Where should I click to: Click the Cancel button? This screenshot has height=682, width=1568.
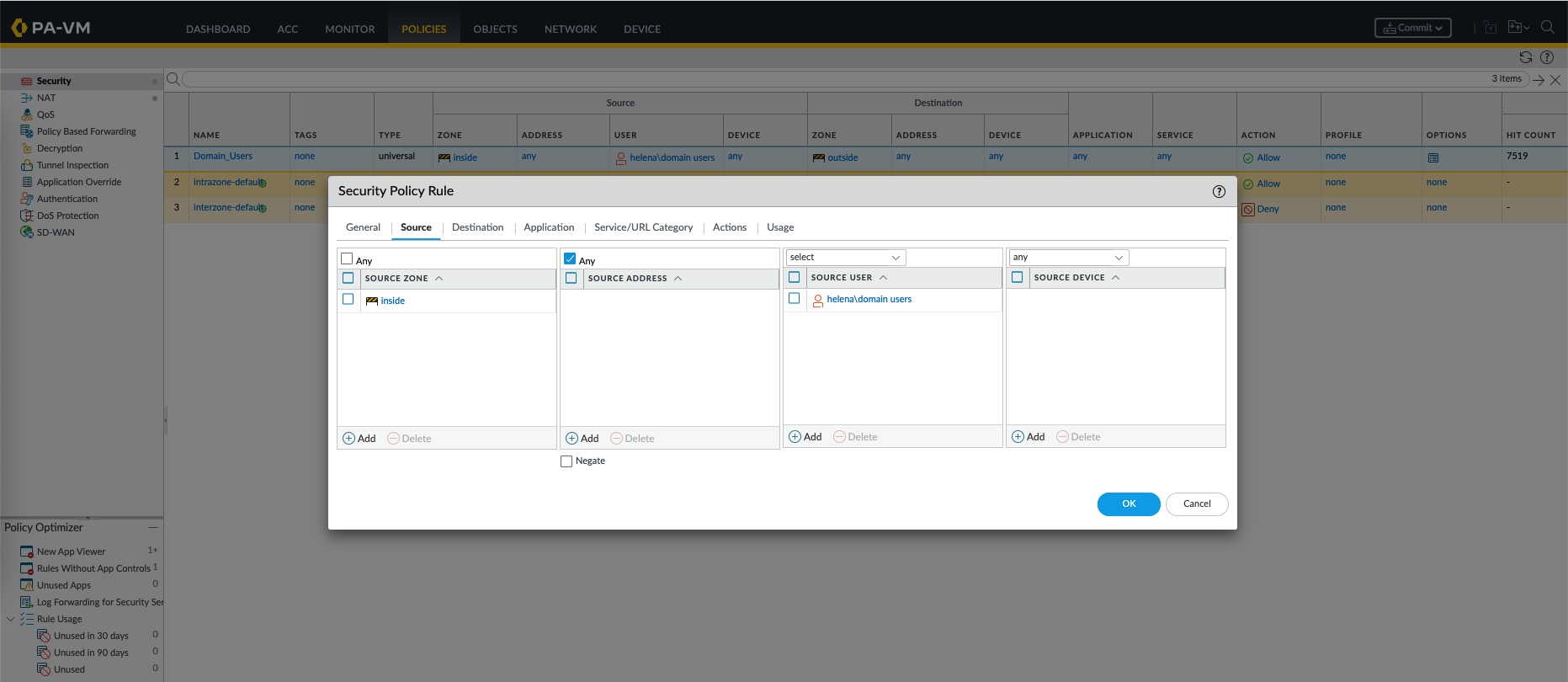(x=1196, y=504)
